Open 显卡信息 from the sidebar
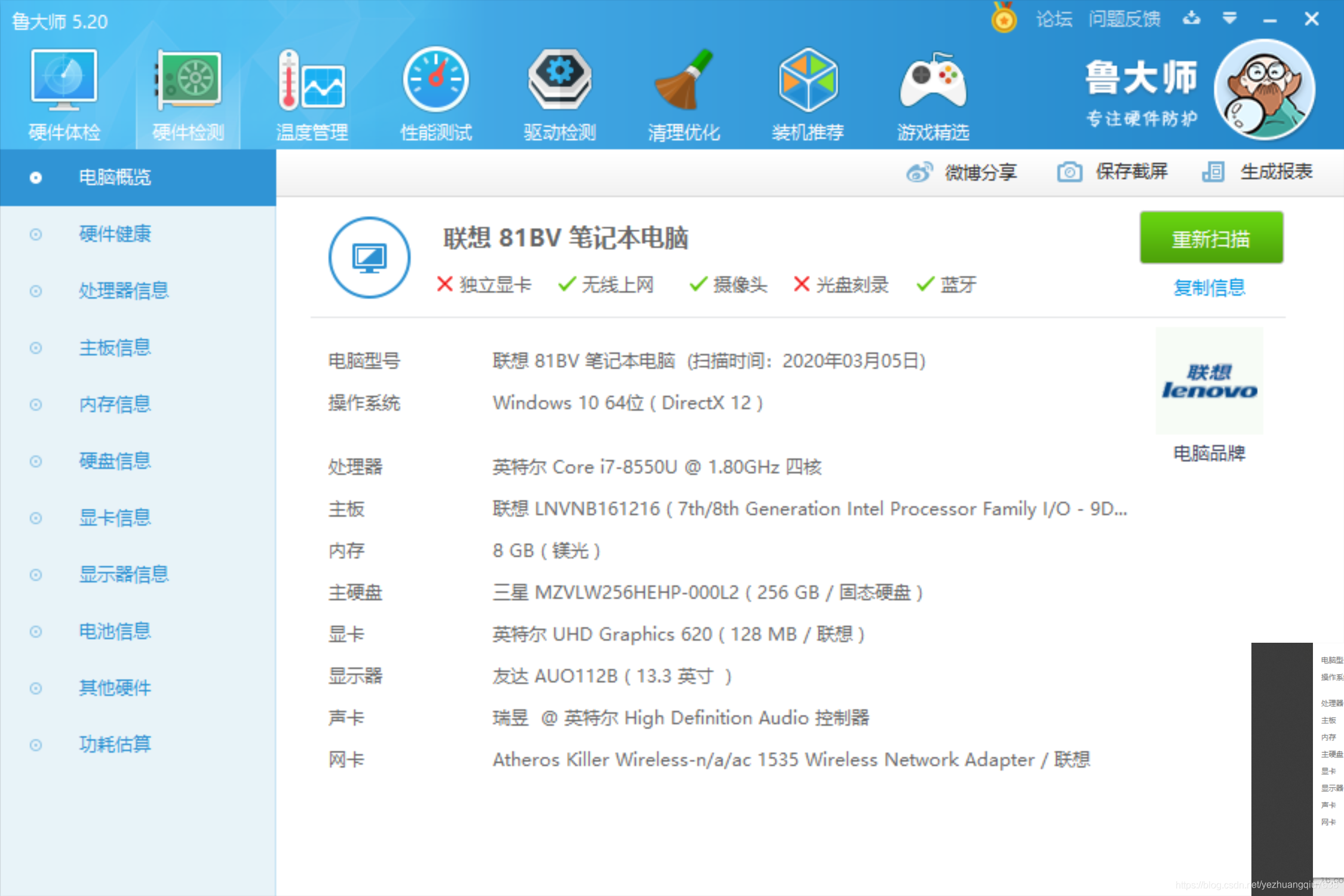Viewport: 1344px width, 896px height. [x=115, y=517]
